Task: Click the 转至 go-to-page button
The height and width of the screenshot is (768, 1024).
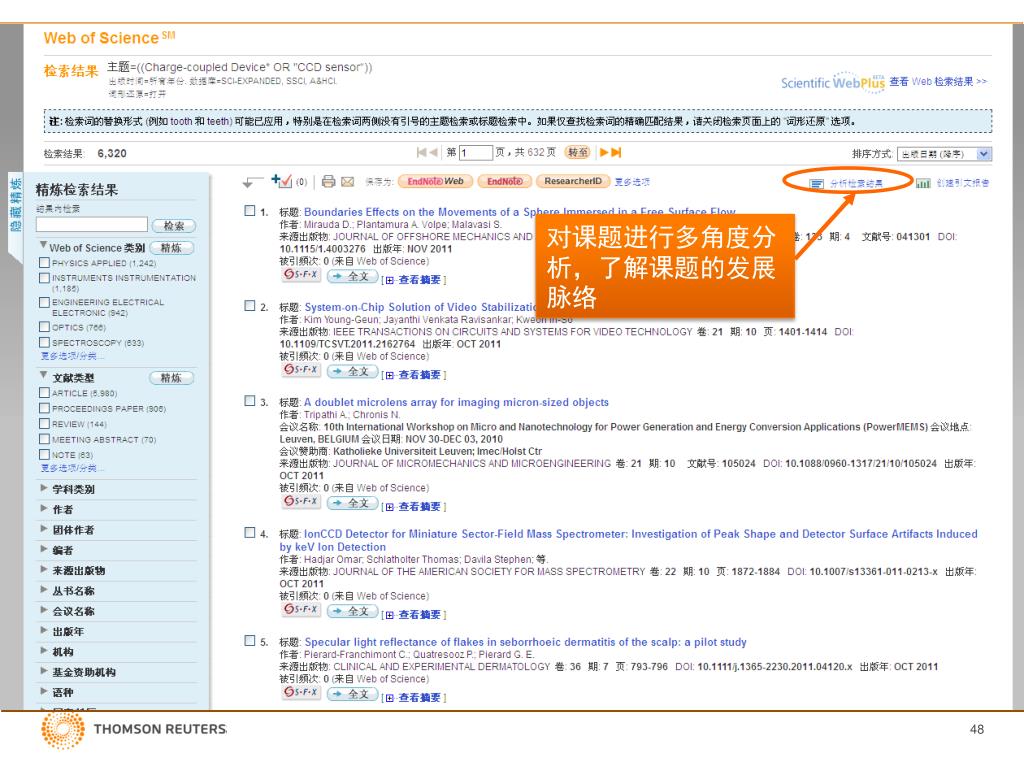Action: point(577,152)
